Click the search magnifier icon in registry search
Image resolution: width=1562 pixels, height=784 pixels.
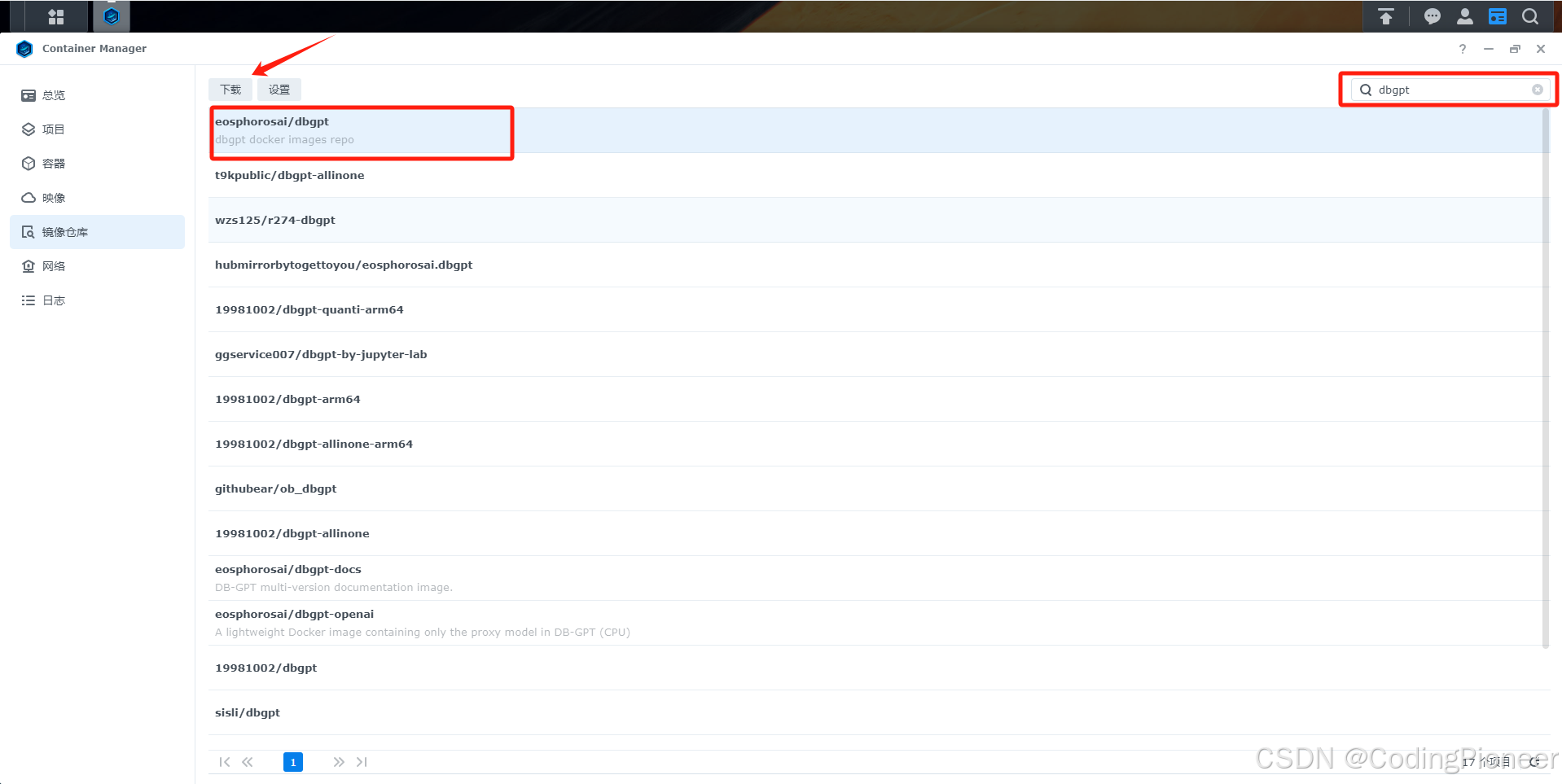click(1366, 90)
